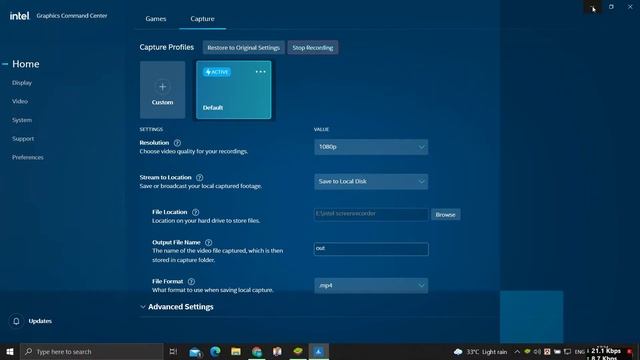Click the ACTIVE badge on Default profile
The height and width of the screenshot is (360, 640).
[217, 72]
